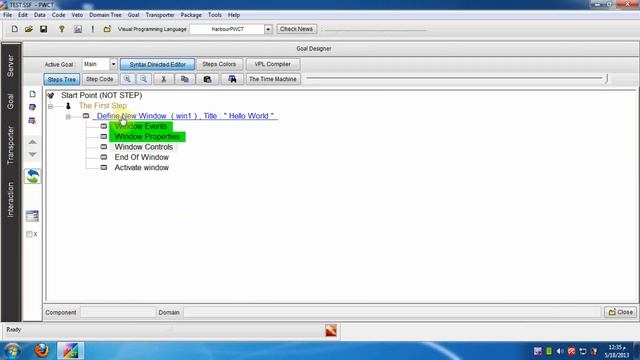
Task: Click the chart picture icon in the main toolbar
Action: pyautogui.click(x=78, y=29)
